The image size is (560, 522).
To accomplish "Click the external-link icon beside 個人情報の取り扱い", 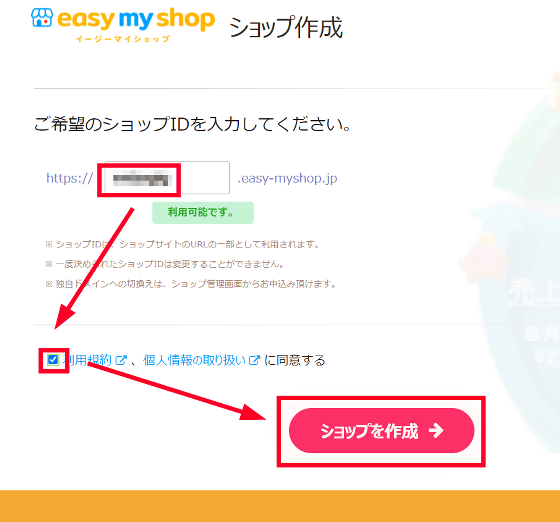I will pyautogui.click(x=254, y=360).
